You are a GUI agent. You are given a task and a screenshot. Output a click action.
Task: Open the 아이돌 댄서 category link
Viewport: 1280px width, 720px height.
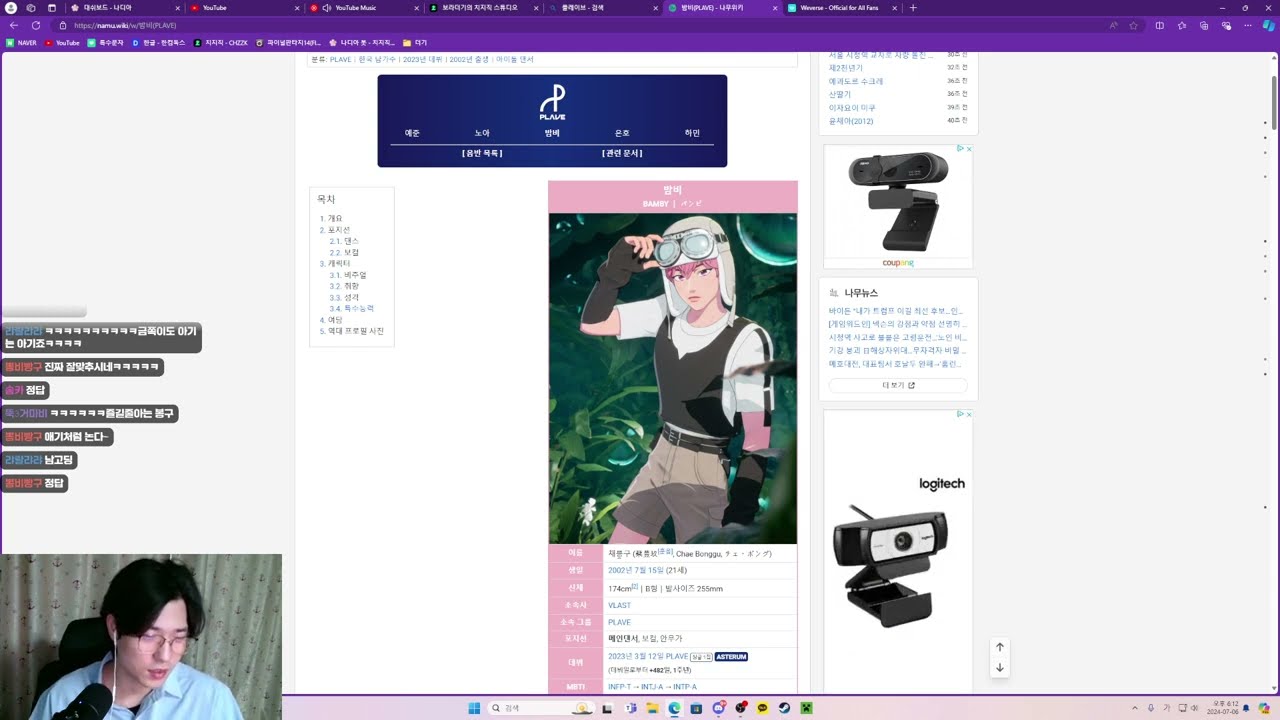point(515,59)
